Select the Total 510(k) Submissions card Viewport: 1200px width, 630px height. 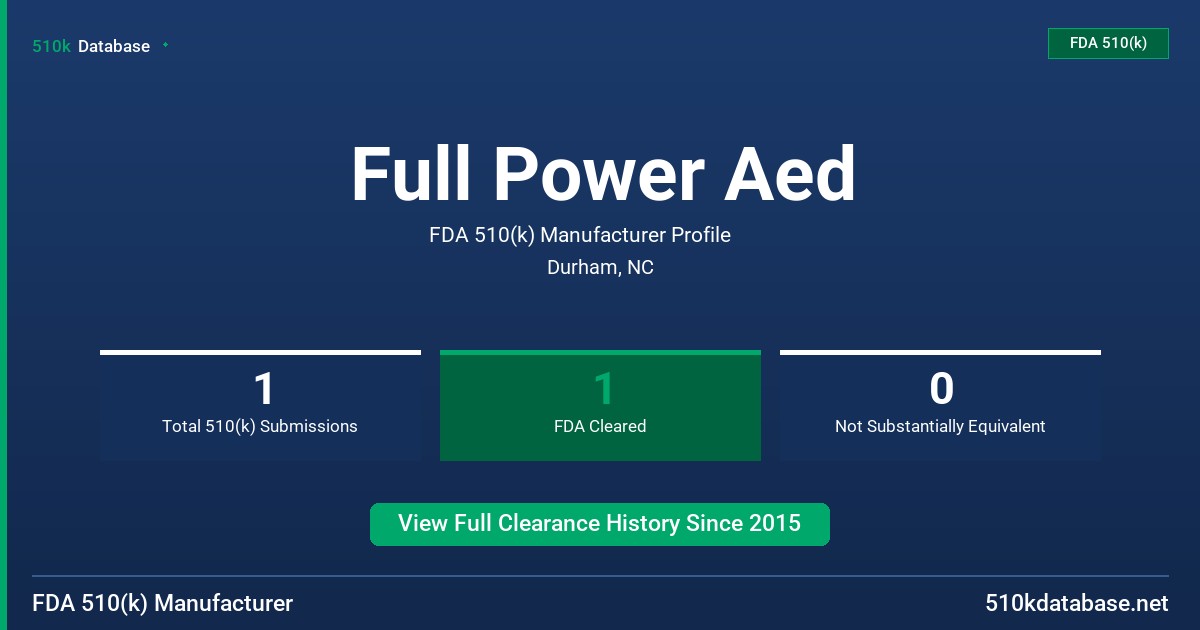(x=260, y=406)
